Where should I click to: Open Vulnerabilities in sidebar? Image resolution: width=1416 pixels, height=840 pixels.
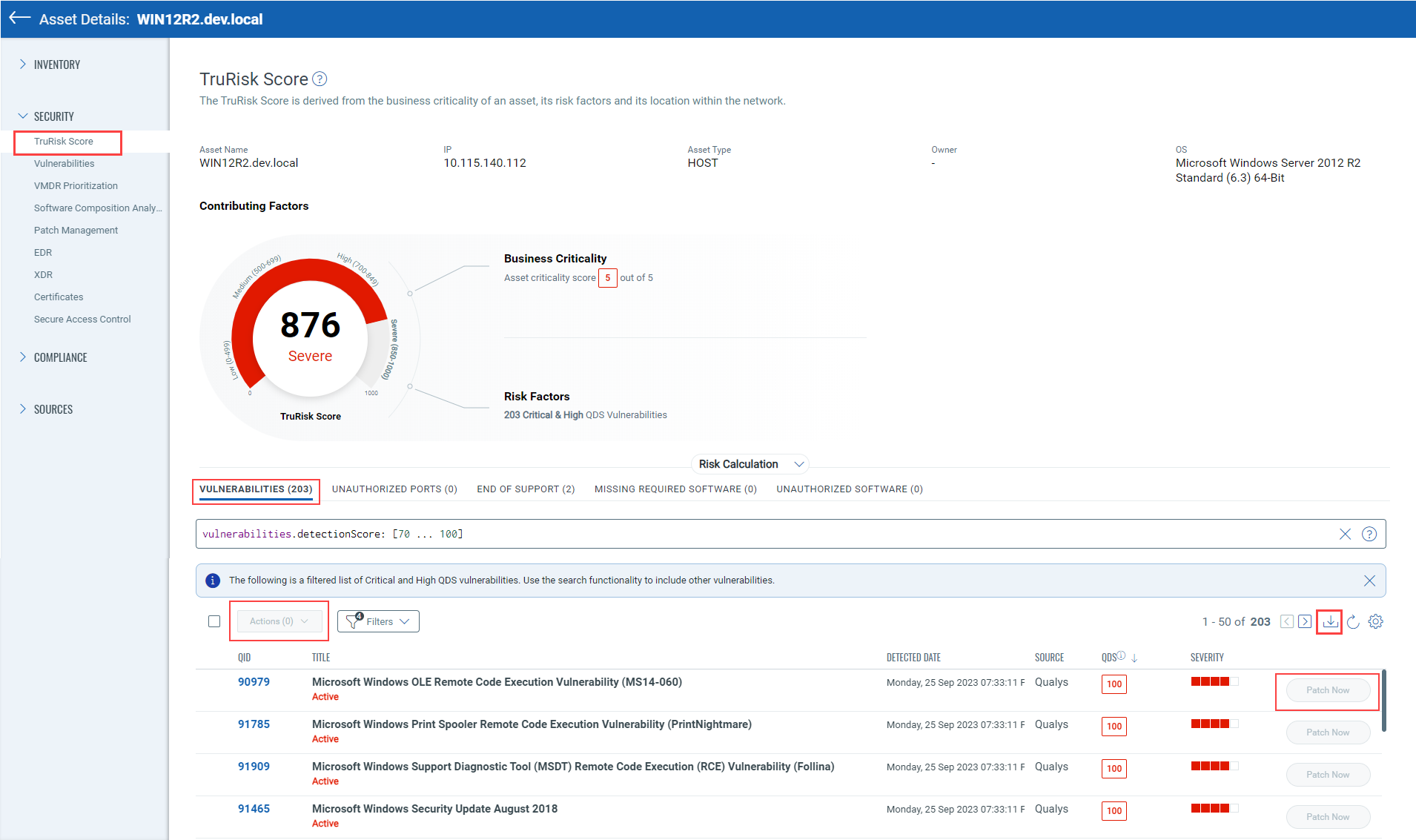coord(64,163)
